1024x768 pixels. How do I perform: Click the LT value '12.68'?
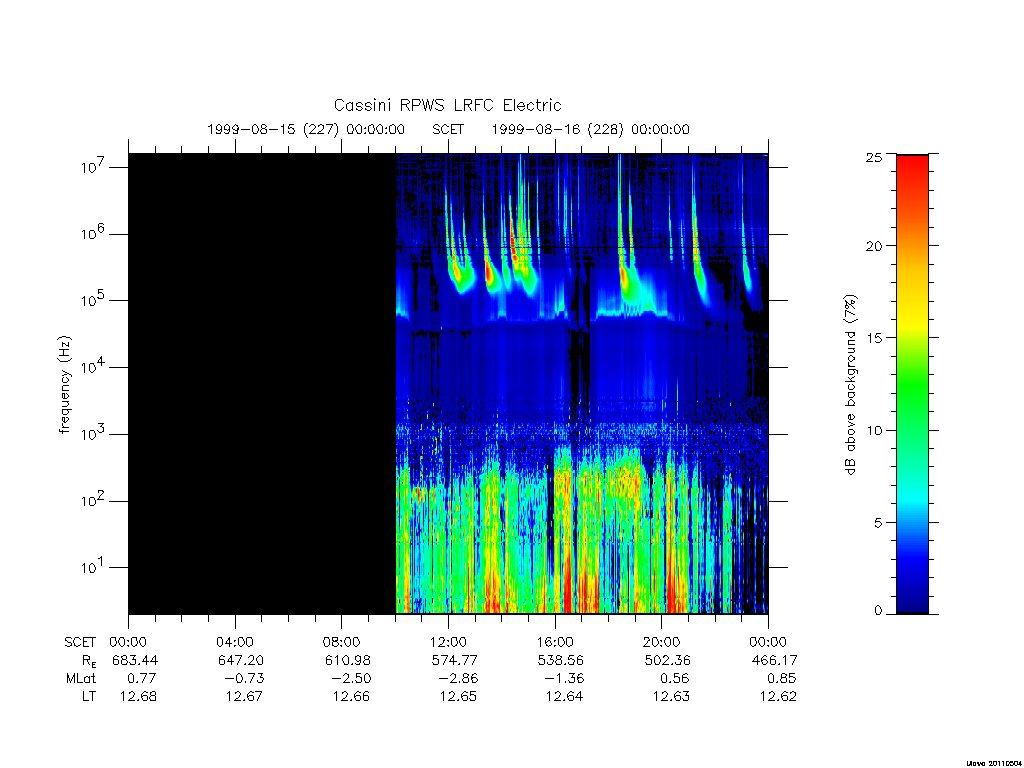138,697
